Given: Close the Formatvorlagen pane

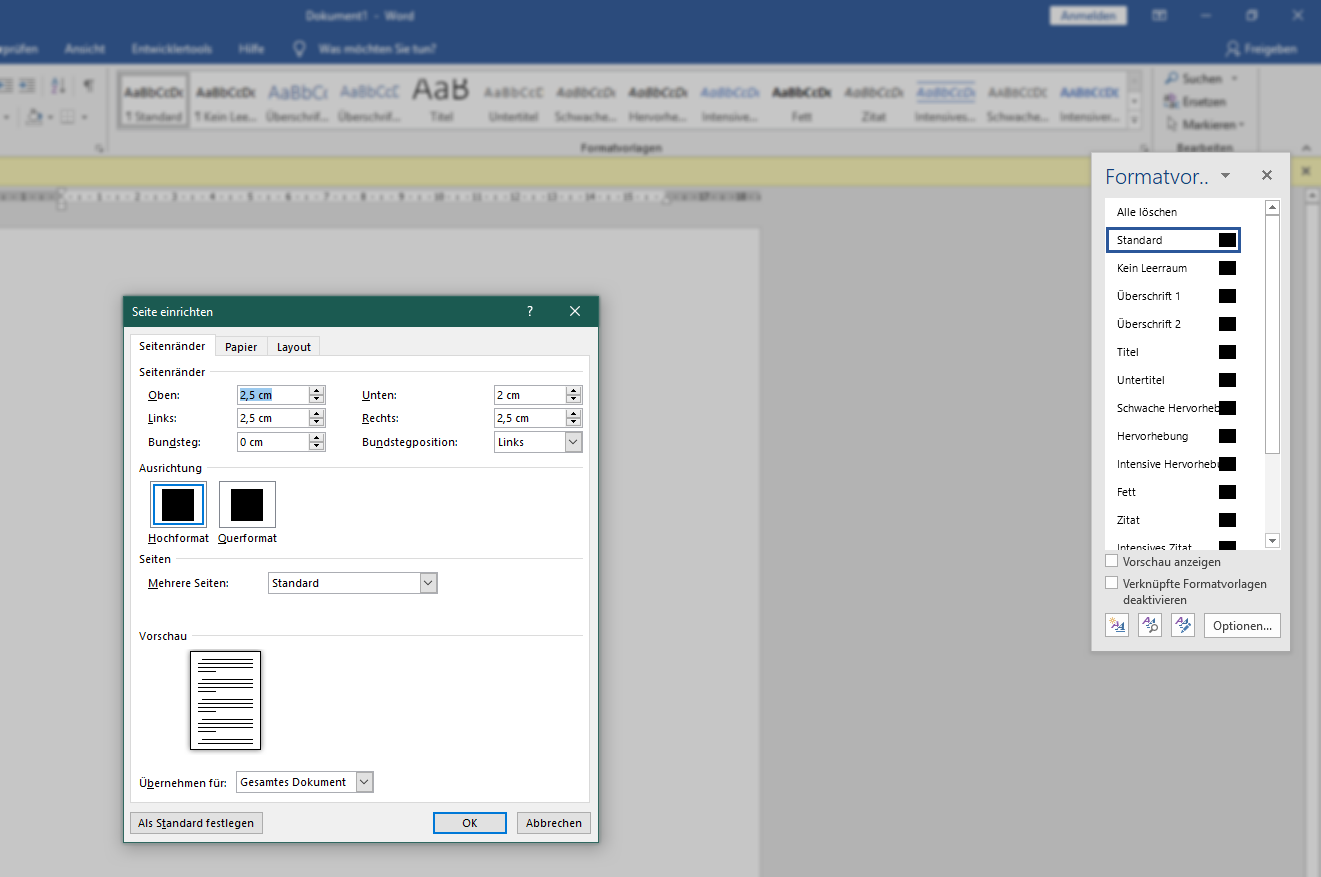Looking at the screenshot, I should coord(1267,175).
